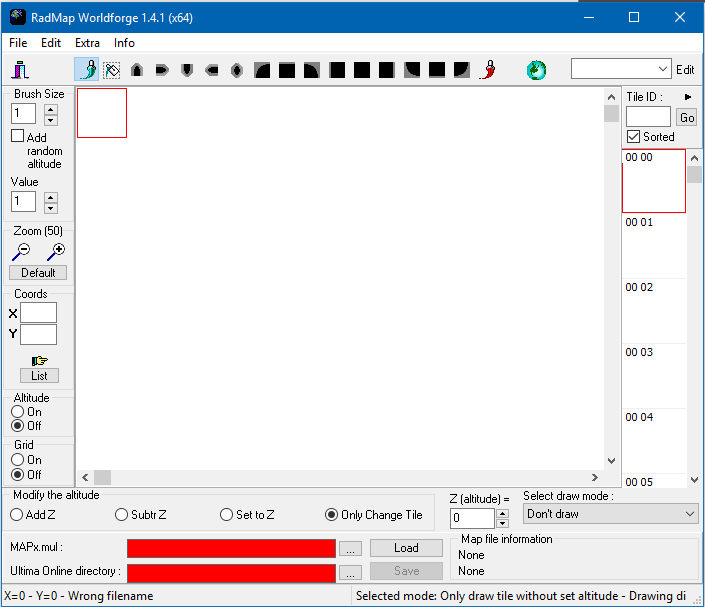Select the green pepper brush tool

pyautogui.click(x=87, y=70)
